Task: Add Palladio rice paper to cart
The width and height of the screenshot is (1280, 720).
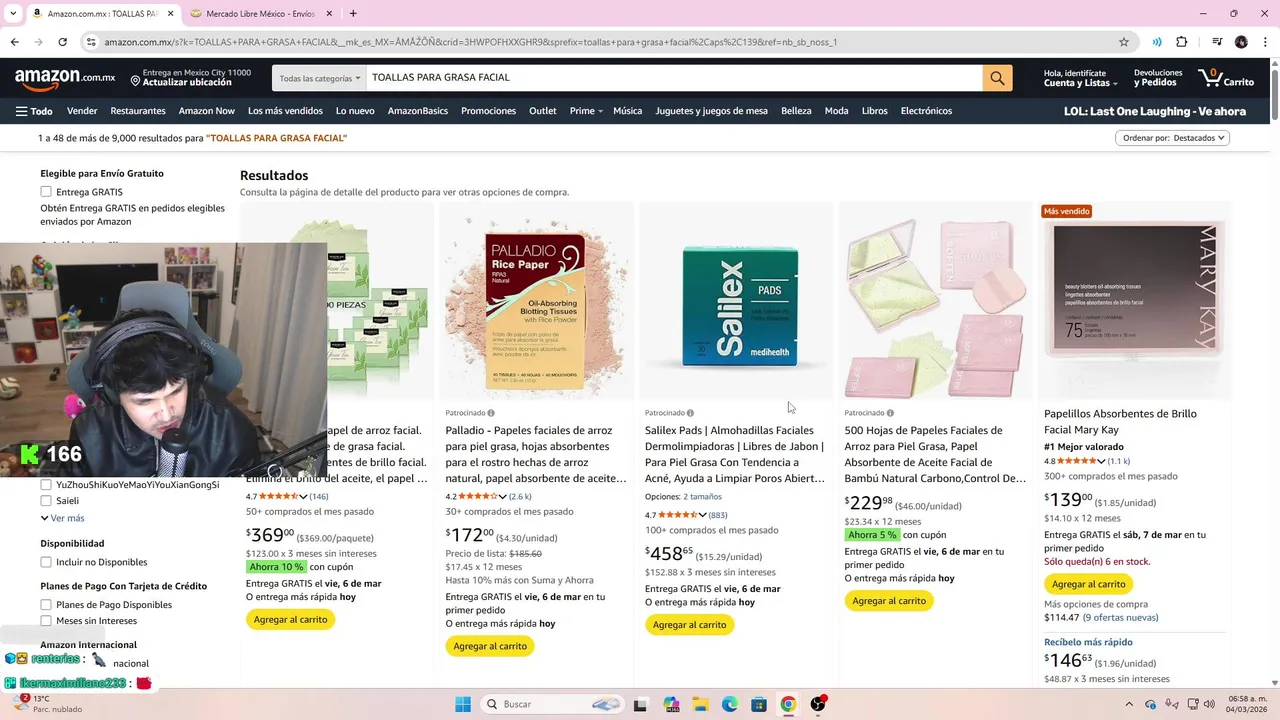Action: [x=490, y=646]
